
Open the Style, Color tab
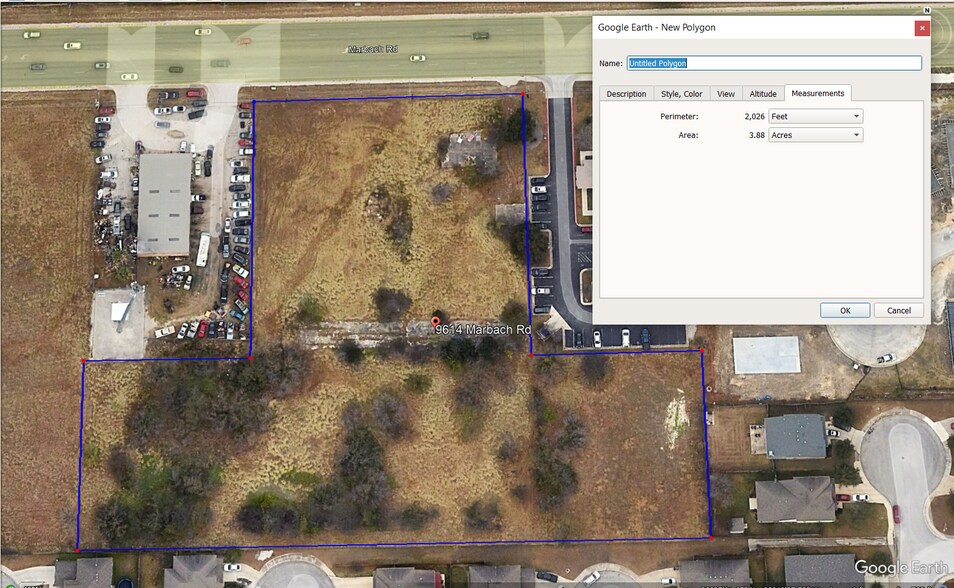[681, 93]
